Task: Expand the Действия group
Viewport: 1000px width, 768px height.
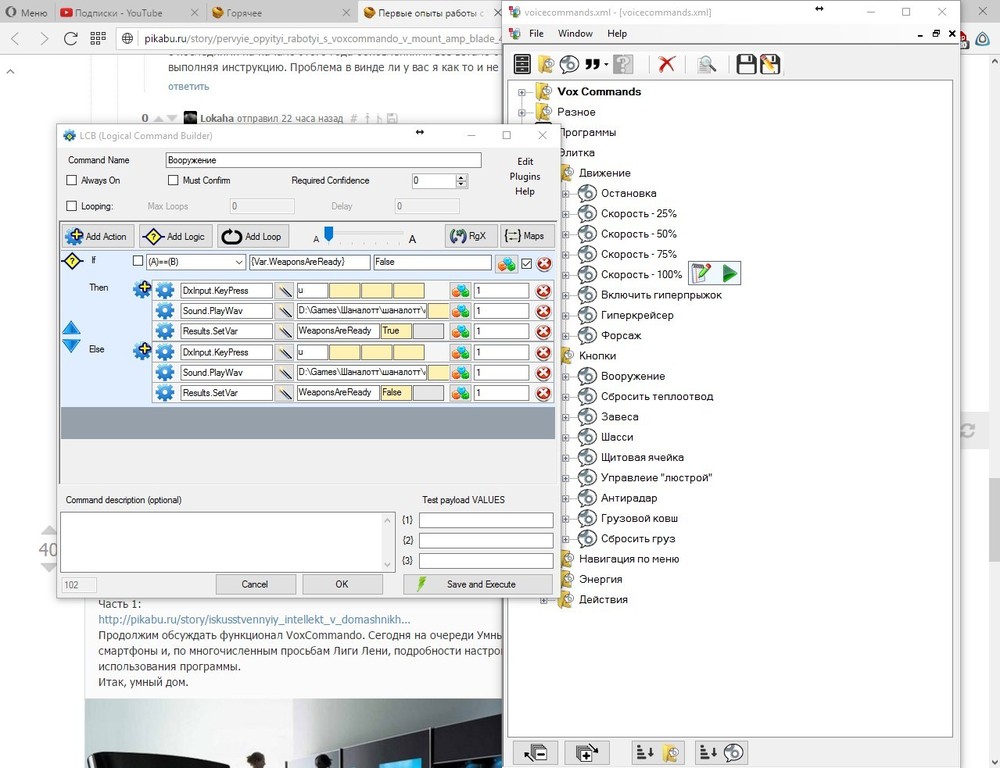Action: 543,600
